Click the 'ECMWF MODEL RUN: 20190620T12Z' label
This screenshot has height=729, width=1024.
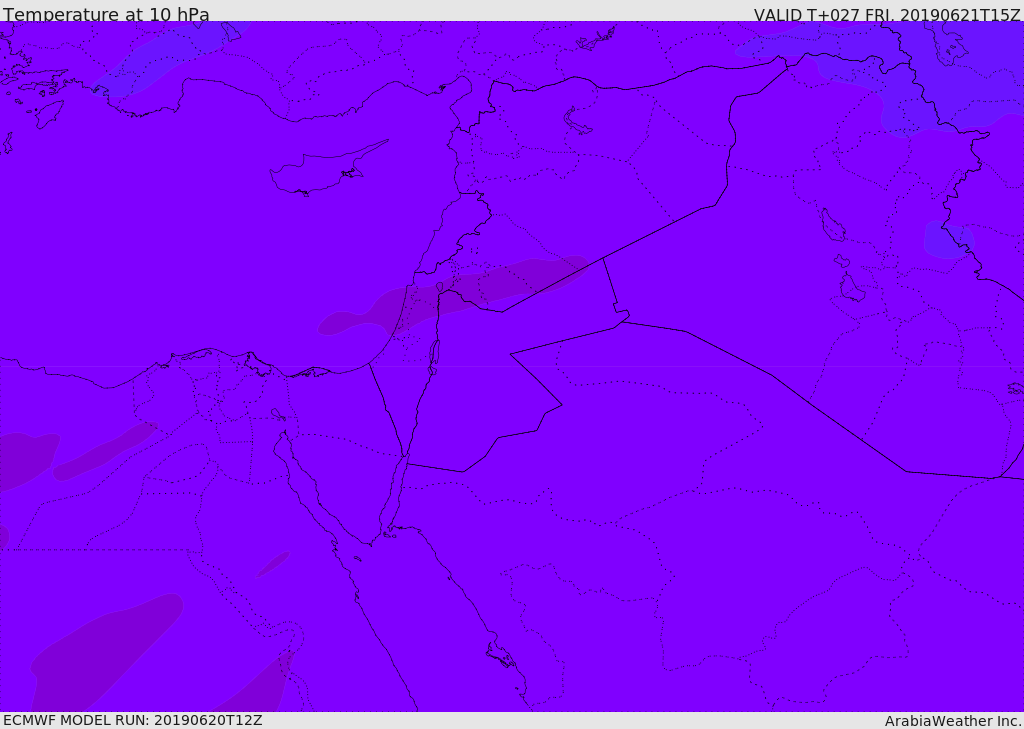[x=133, y=721]
